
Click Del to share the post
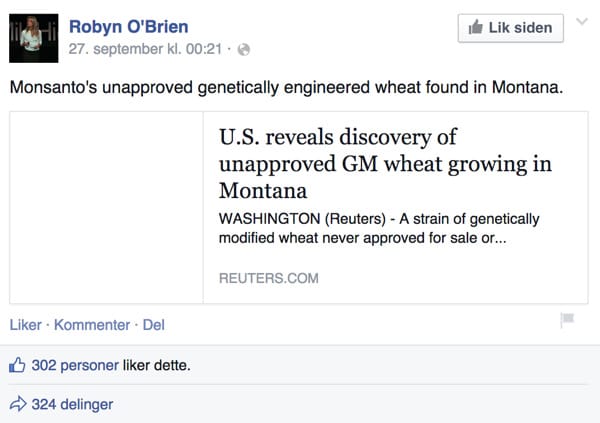pyautogui.click(x=154, y=325)
